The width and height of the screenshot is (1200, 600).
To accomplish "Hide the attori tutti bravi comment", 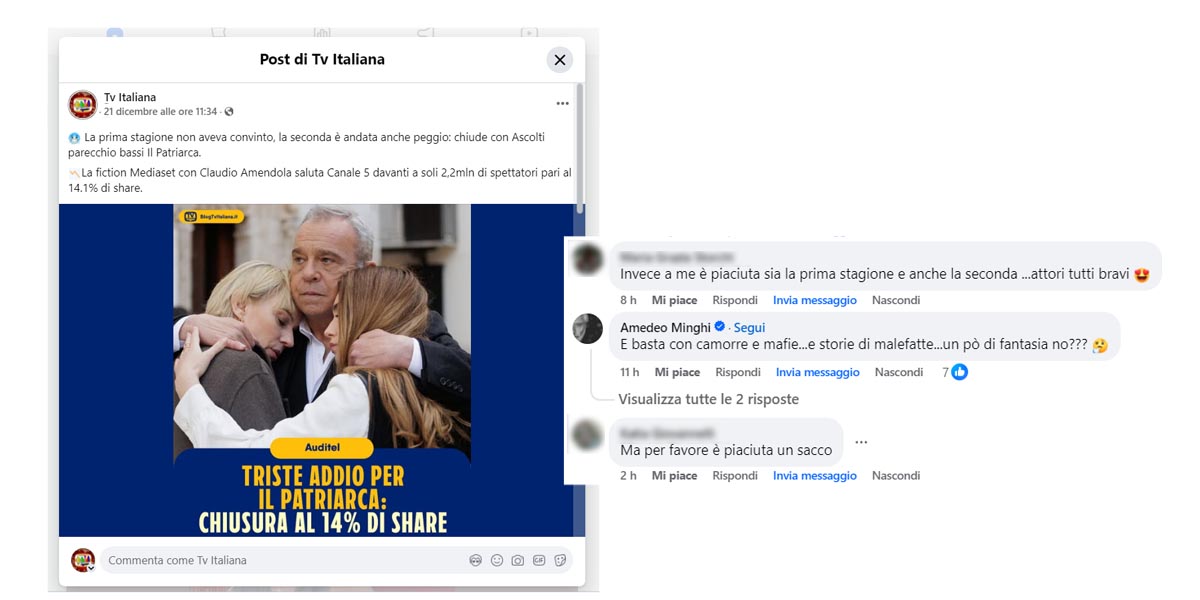I will pyautogui.click(x=896, y=300).
